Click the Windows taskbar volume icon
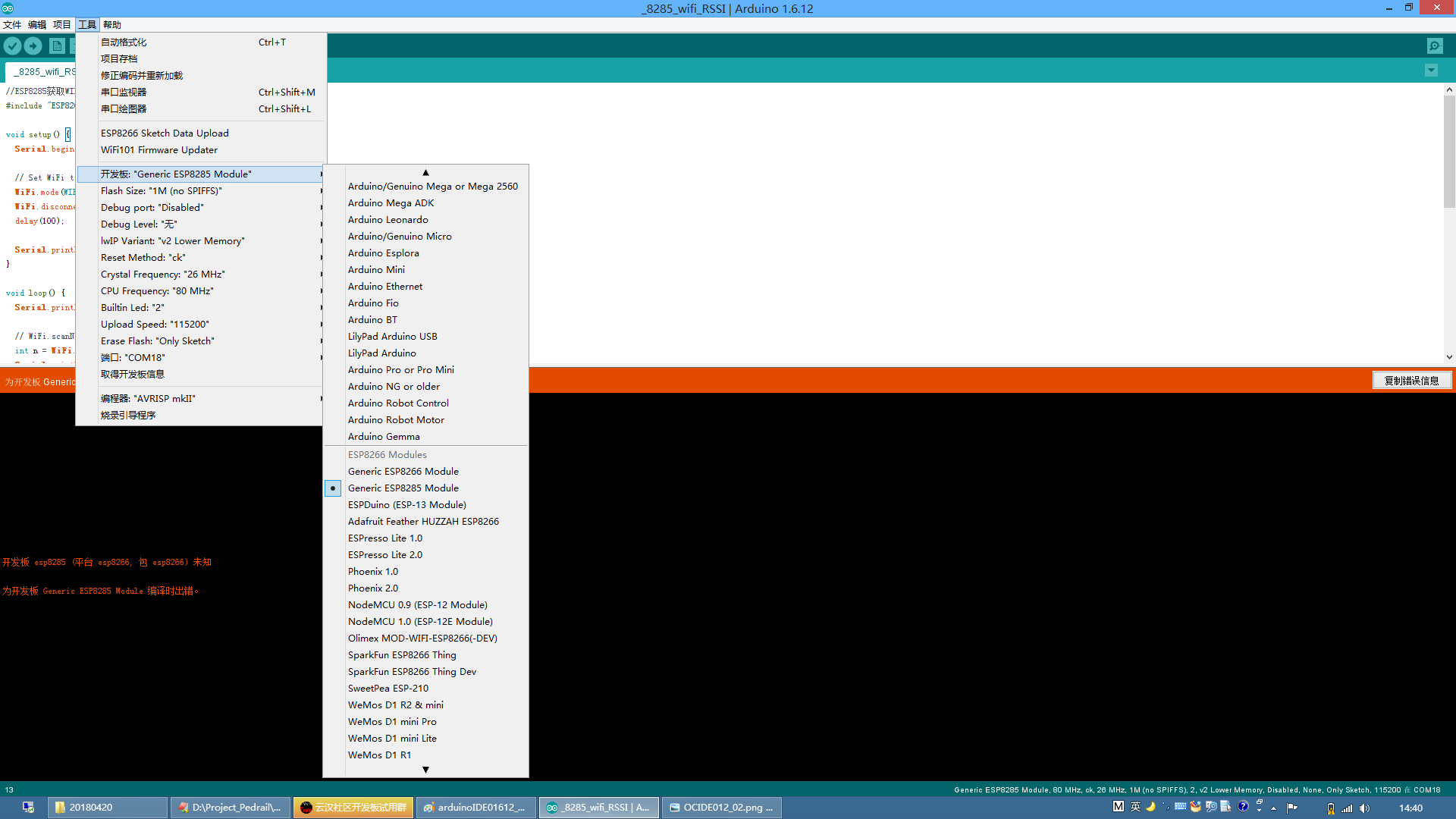Screen dimensions: 1456x819 [1364, 808]
